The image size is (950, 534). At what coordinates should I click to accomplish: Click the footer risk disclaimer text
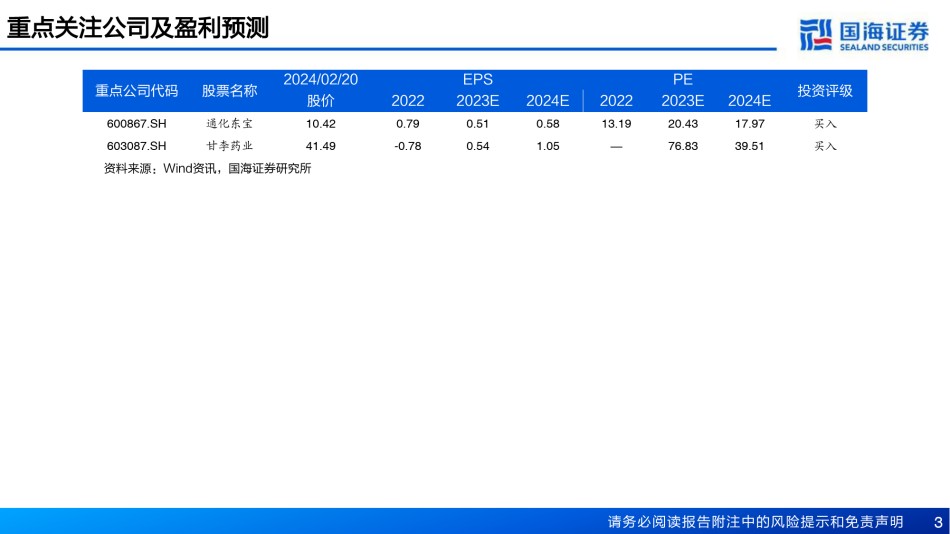(x=756, y=522)
